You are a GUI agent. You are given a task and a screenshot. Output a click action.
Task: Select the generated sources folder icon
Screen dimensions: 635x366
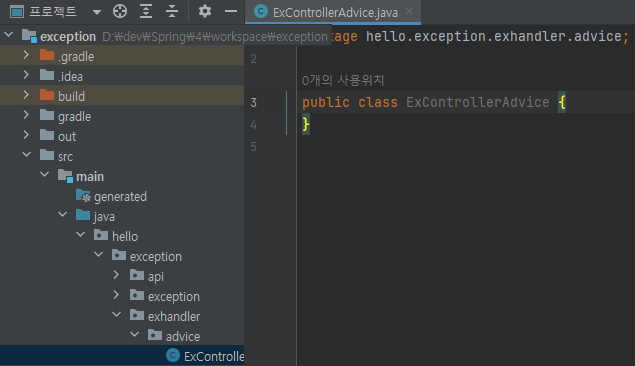[x=83, y=196]
